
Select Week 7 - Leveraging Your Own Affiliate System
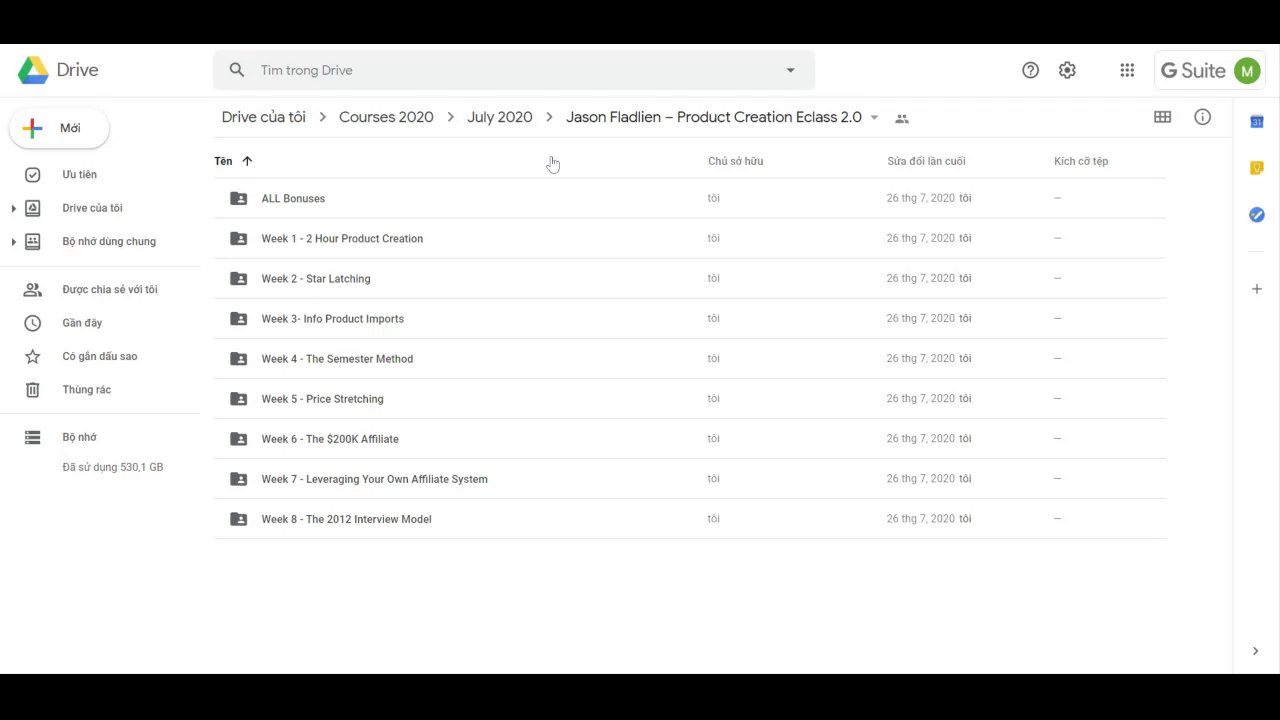[374, 478]
